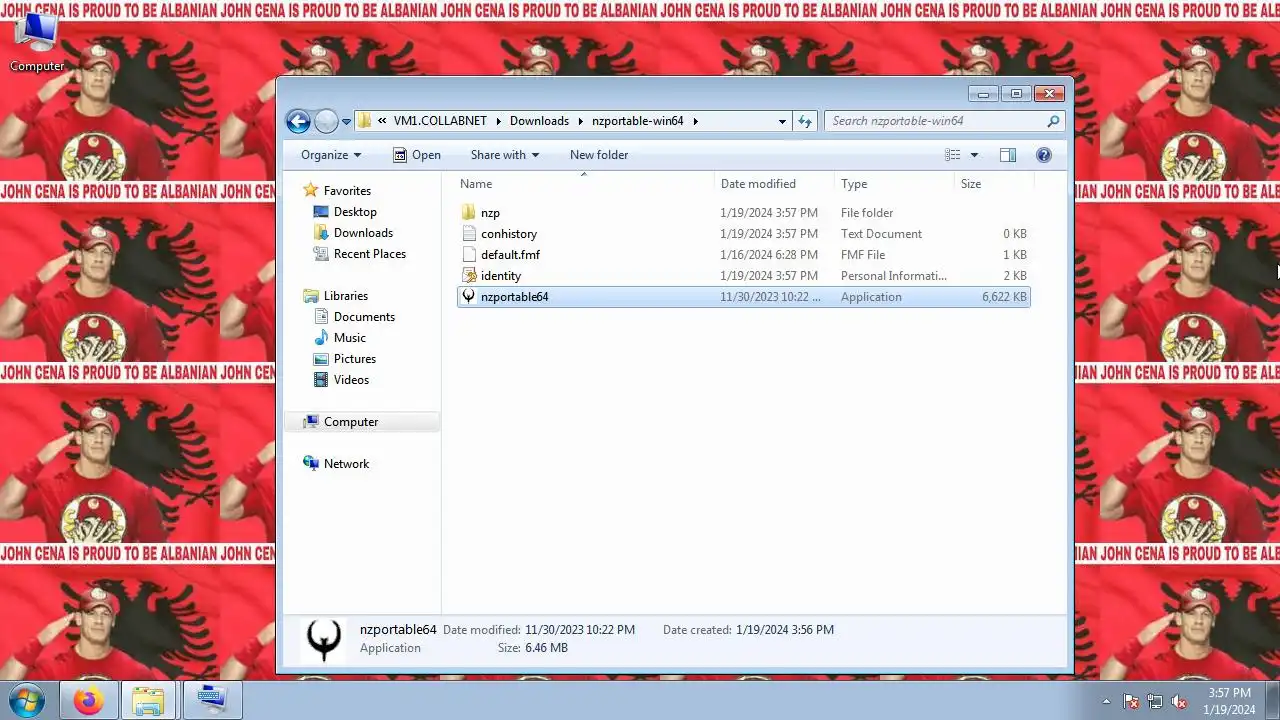Show hidden tray icons arrow
1280x720 pixels.
point(1106,702)
